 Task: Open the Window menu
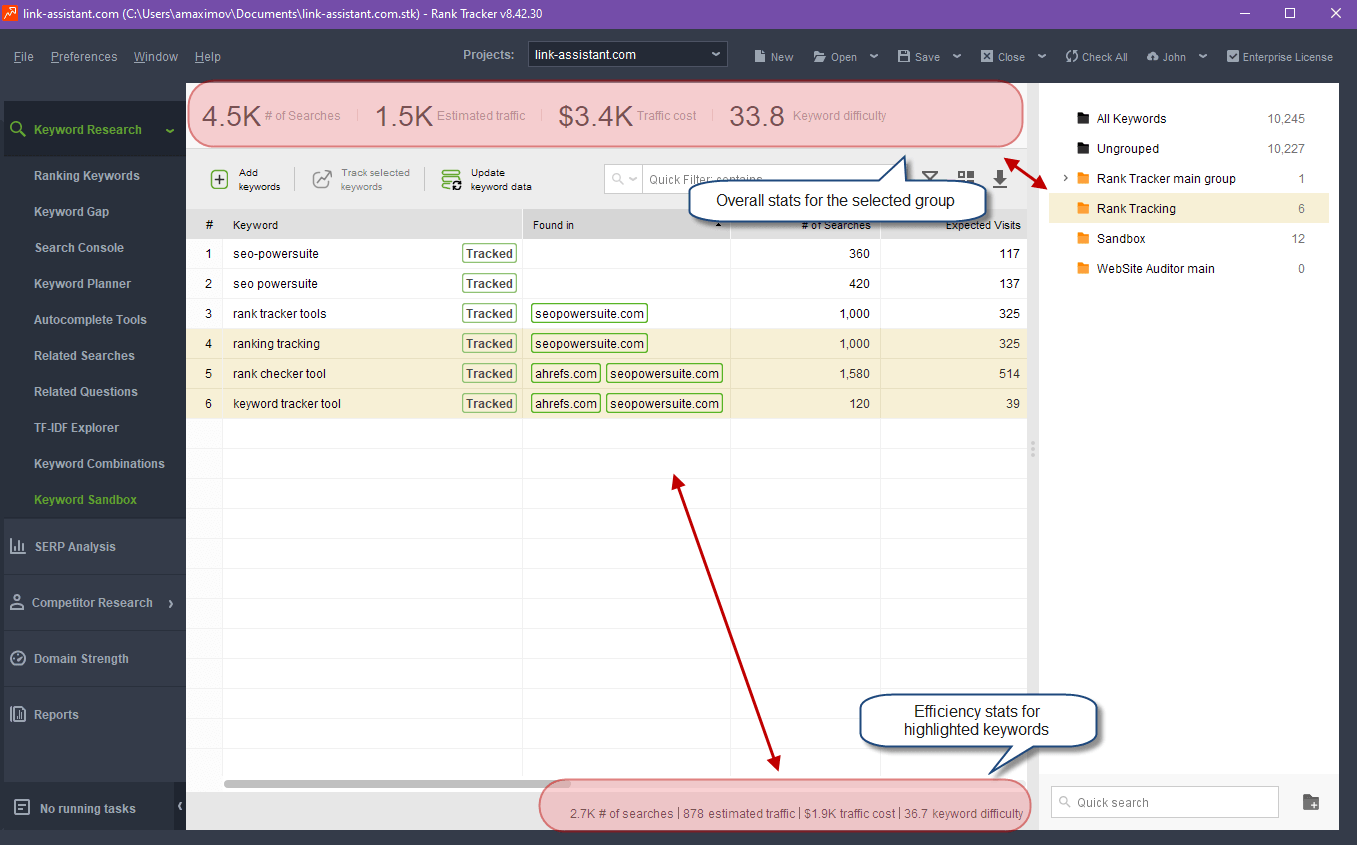(x=156, y=57)
